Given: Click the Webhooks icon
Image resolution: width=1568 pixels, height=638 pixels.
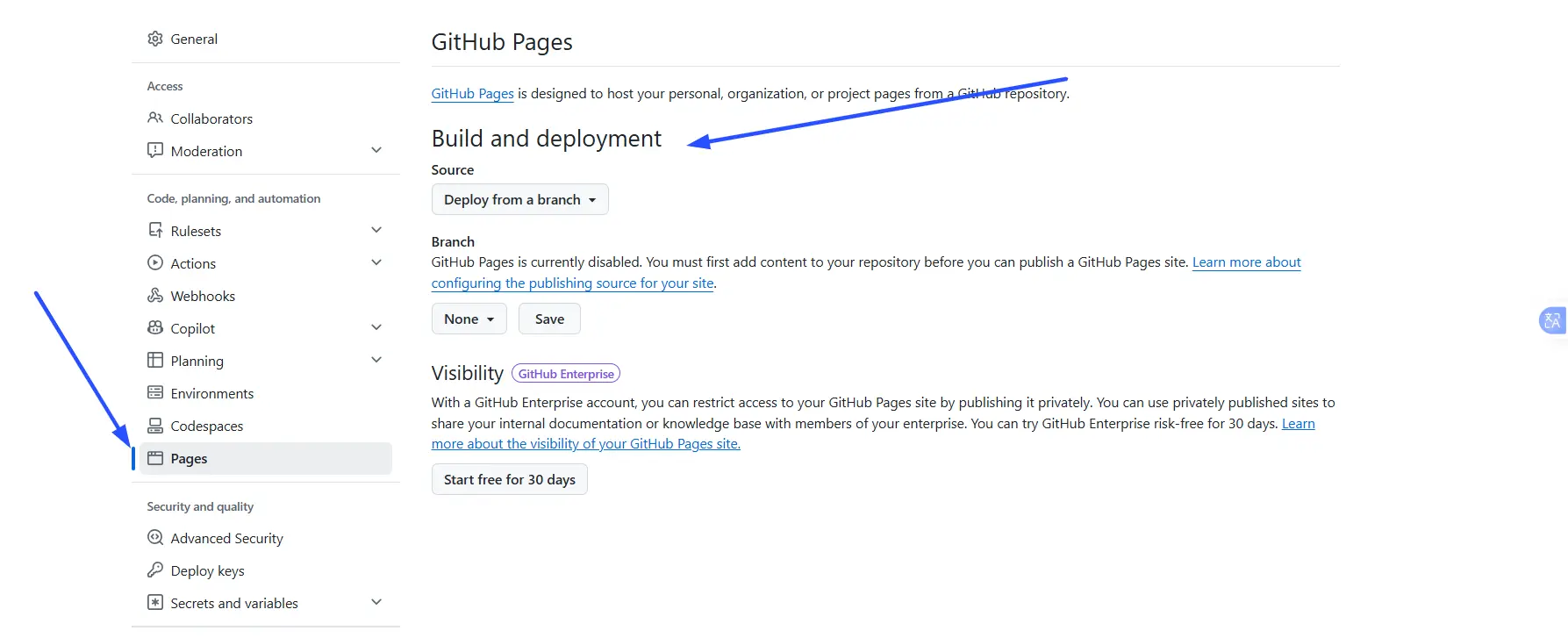Looking at the screenshot, I should [155, 295].
